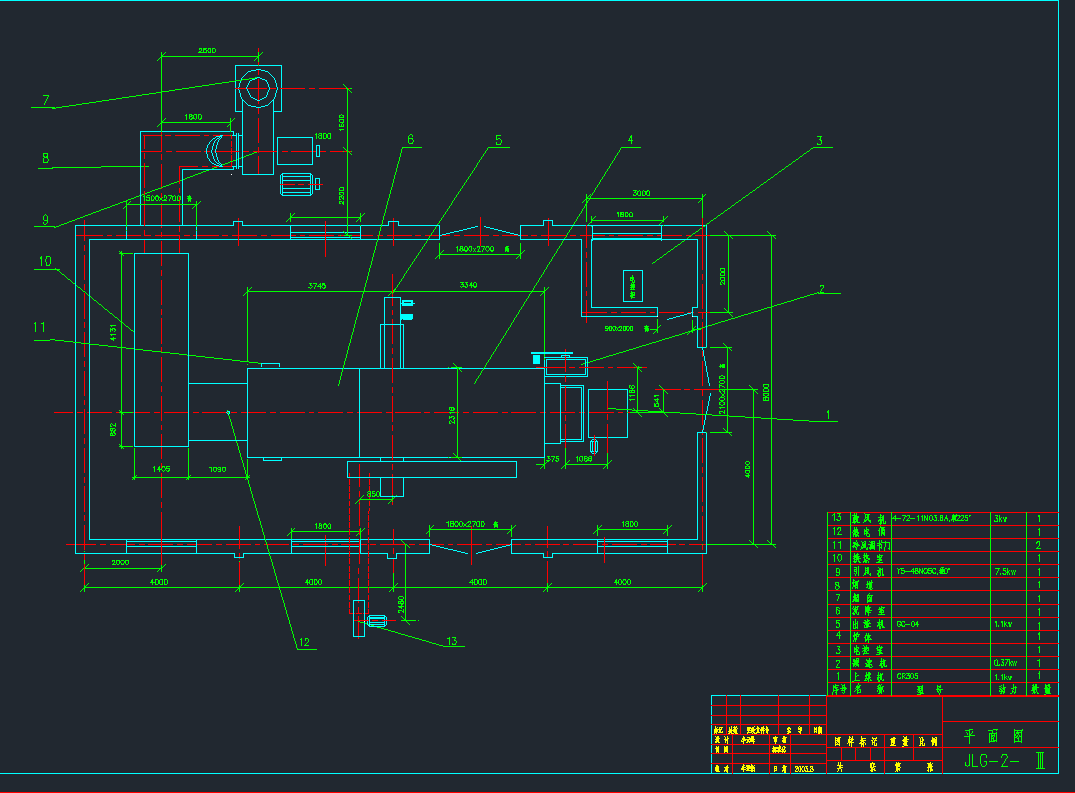The width and height of the screenshot is (1075, 793).
Task: Pick callout number 3 in the upper right
Action: click(819, 141)
